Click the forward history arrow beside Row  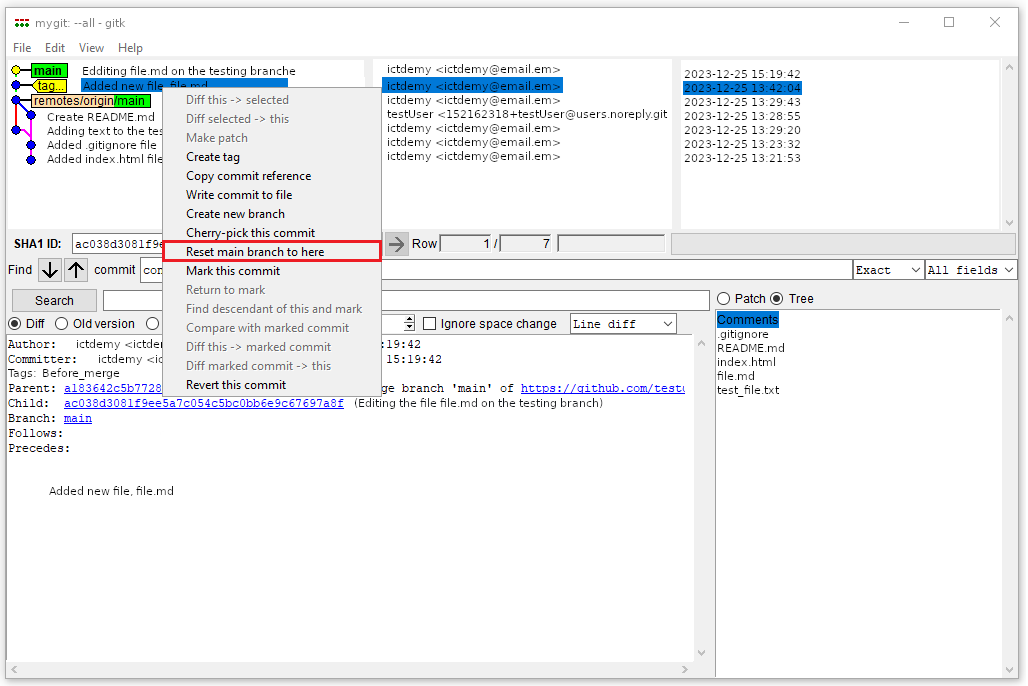[397, 243]
